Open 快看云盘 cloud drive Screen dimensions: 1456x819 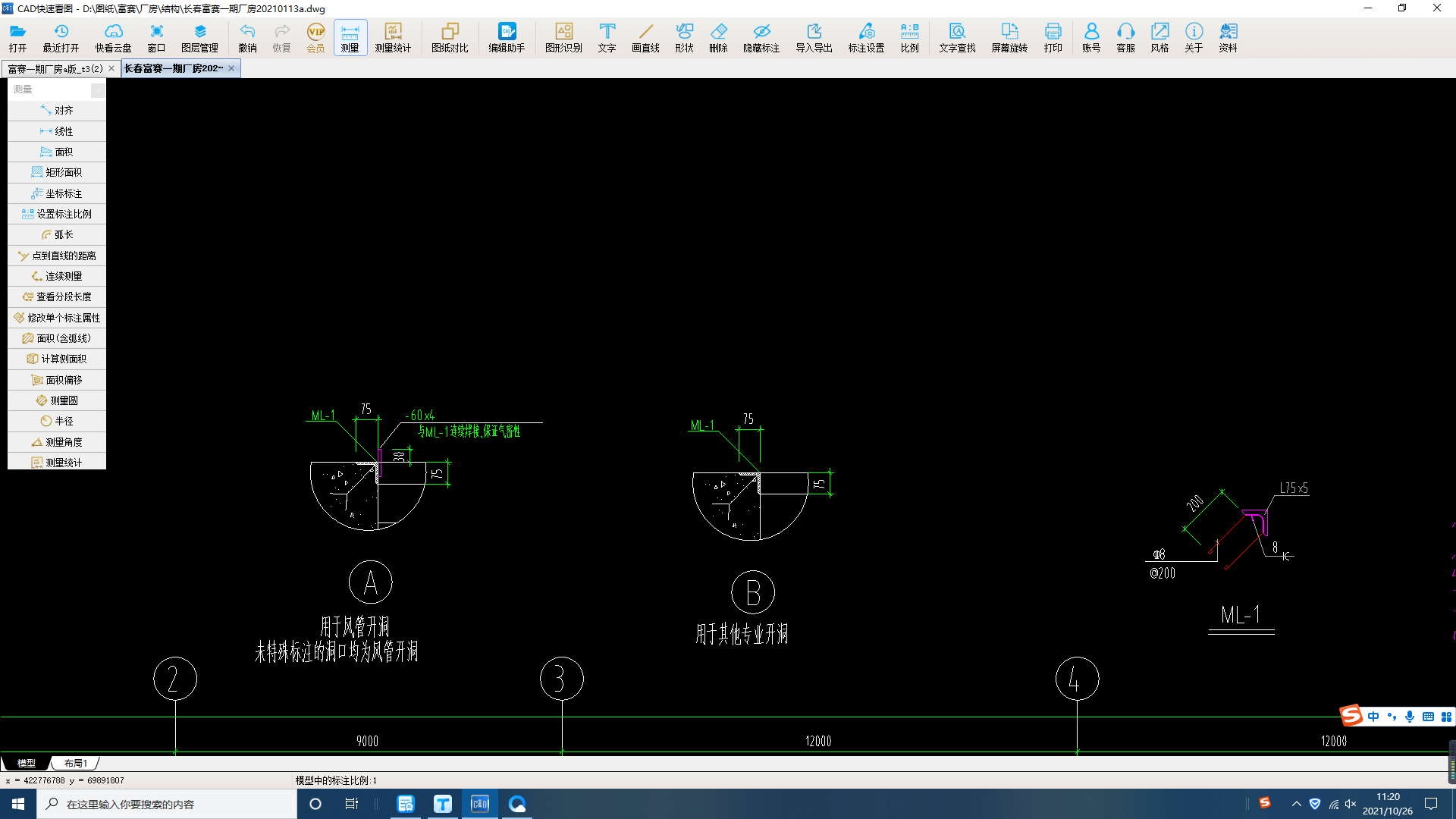(113, 38)
